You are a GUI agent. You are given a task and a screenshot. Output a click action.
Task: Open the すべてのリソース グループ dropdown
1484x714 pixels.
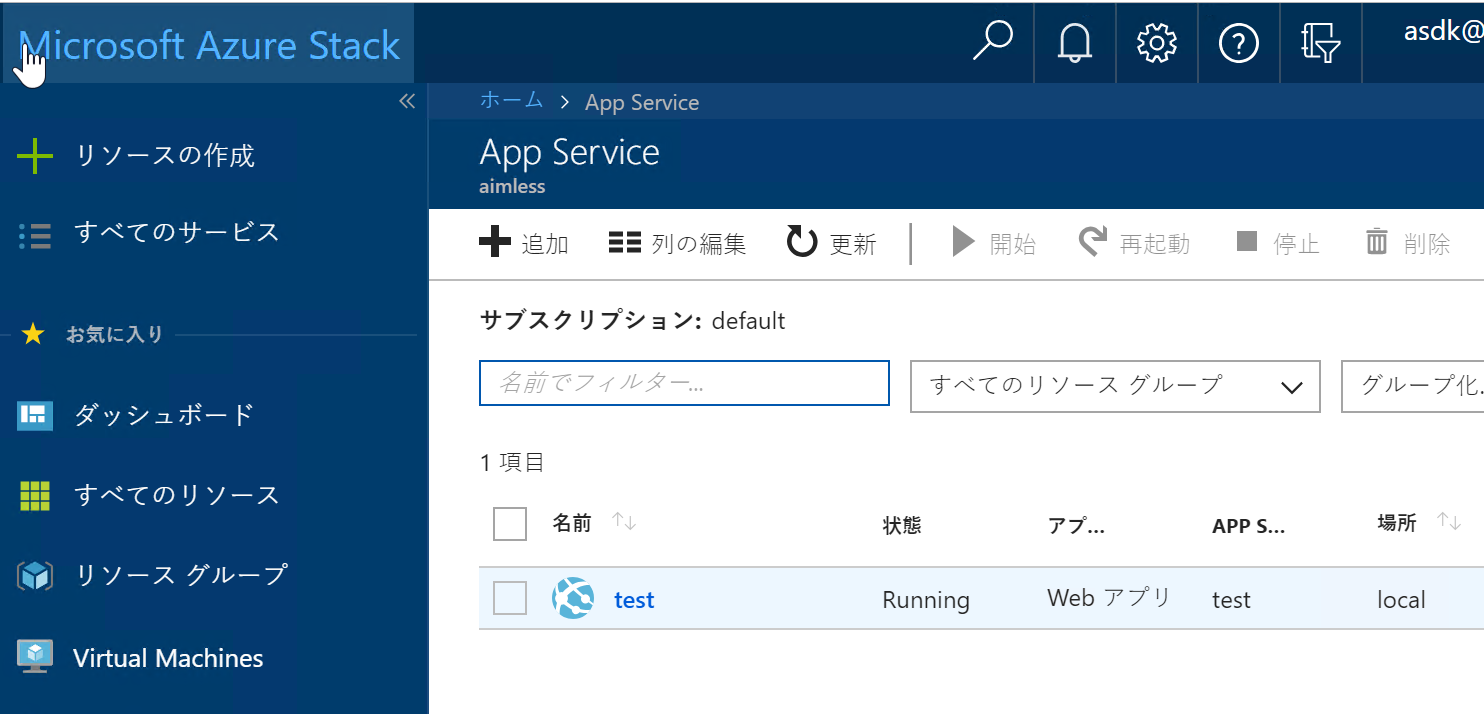(1115, 386)
